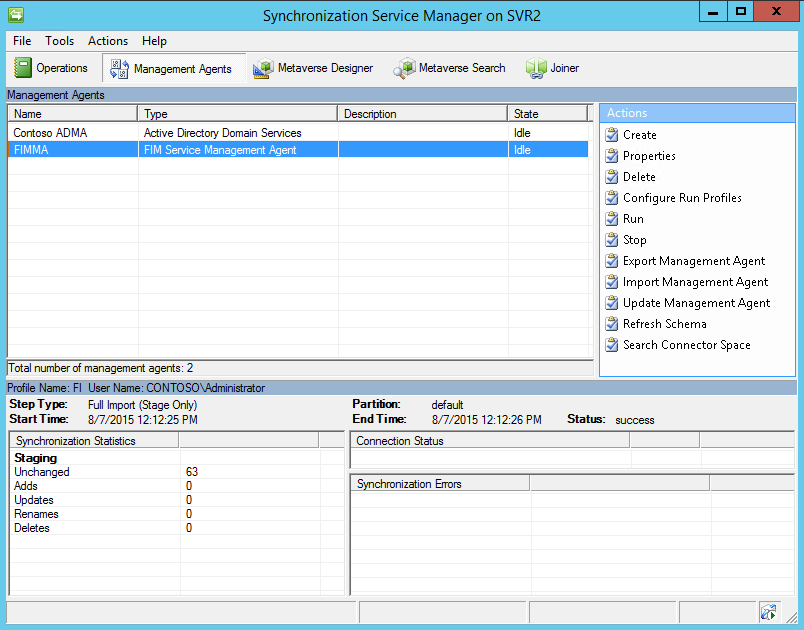This screenshot has height=630, width=804.
Task: Click the value 63 for Unchanged
Action: click(x=192, y=472)
